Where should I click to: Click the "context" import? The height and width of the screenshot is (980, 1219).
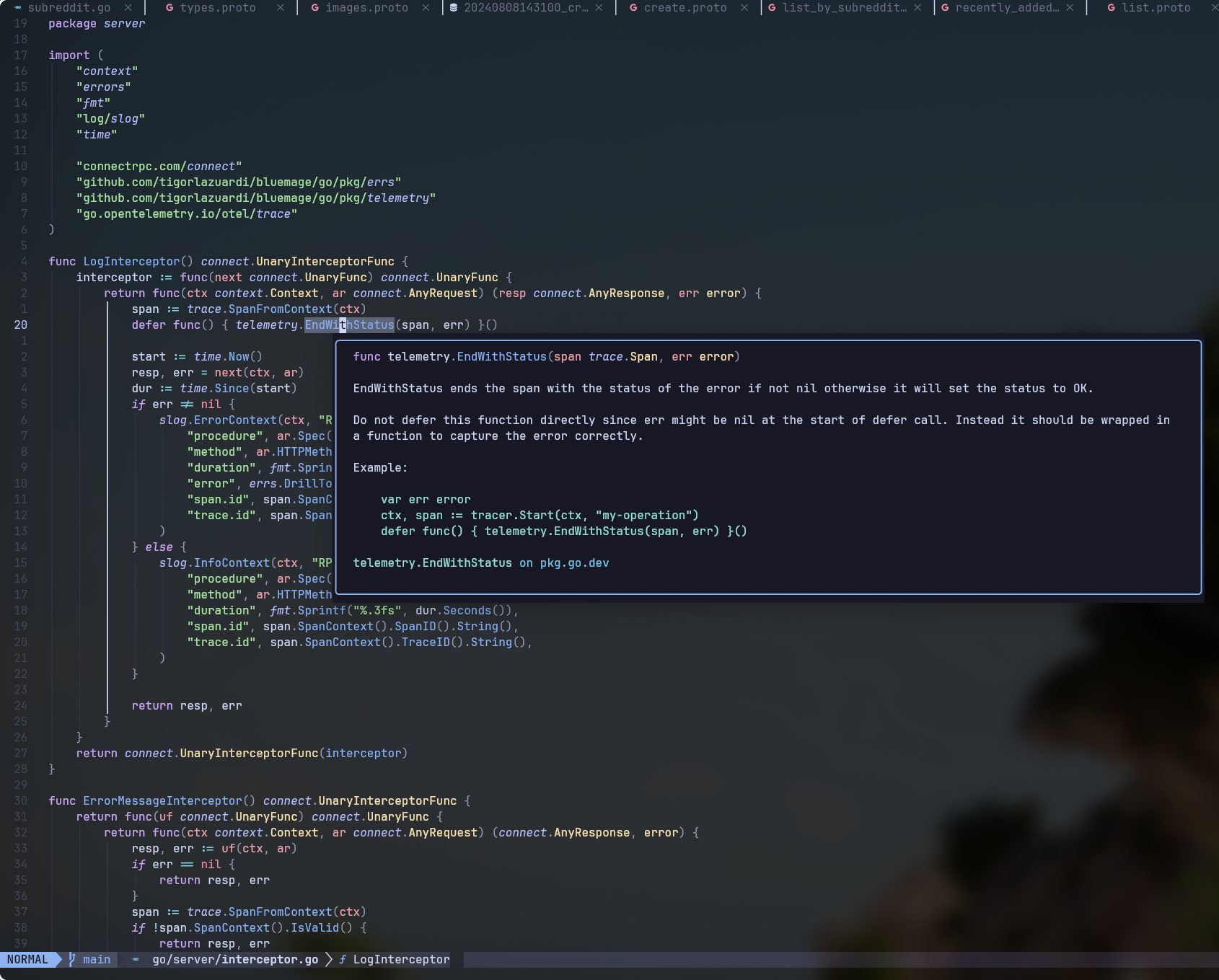pos(107,71)
